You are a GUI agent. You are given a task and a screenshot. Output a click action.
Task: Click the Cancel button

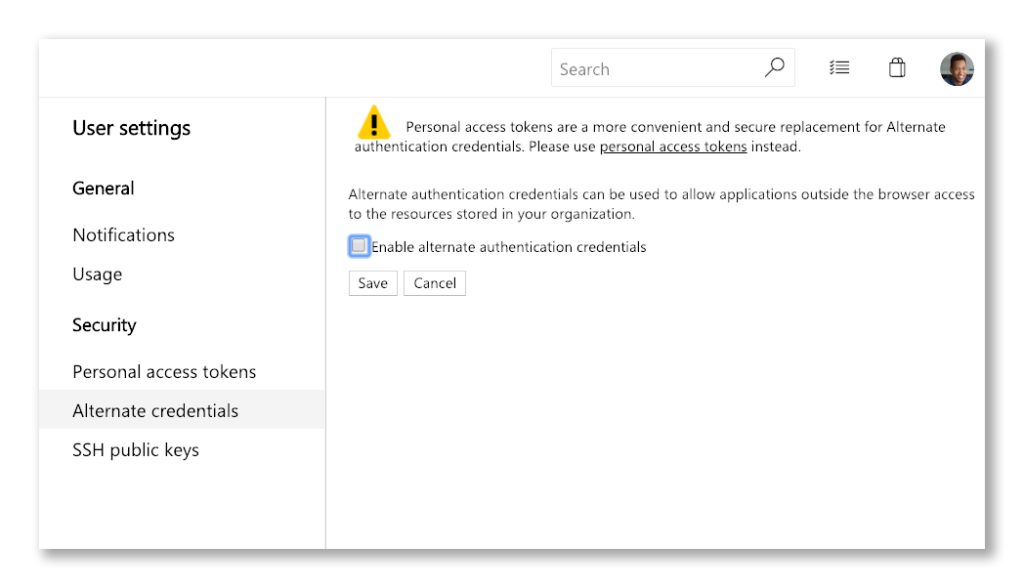click(434, 283)
